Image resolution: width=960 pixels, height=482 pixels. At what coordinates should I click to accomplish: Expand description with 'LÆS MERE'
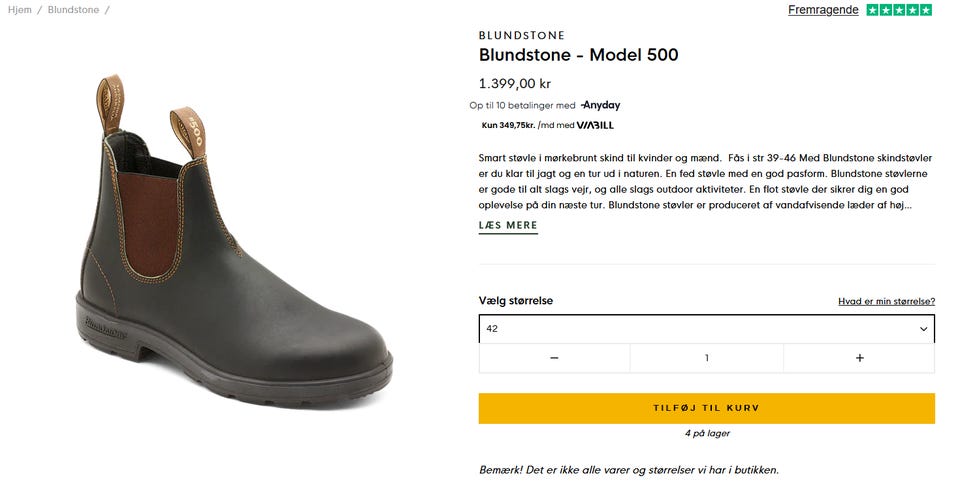pyautogui.click(x=508, y=226)
